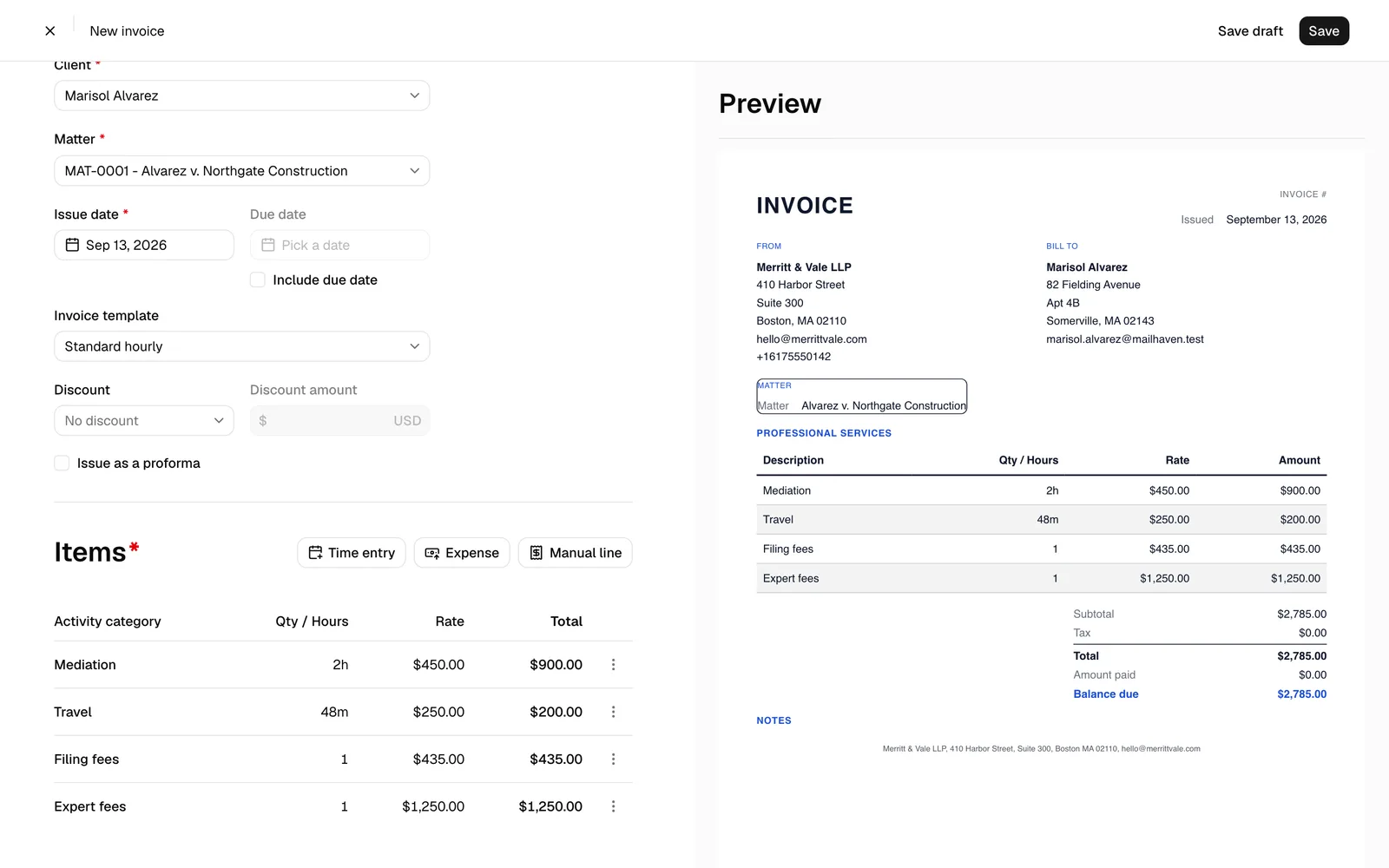Click the calendar icon in Issue date
1389x868 pixels.
(73, 245)
